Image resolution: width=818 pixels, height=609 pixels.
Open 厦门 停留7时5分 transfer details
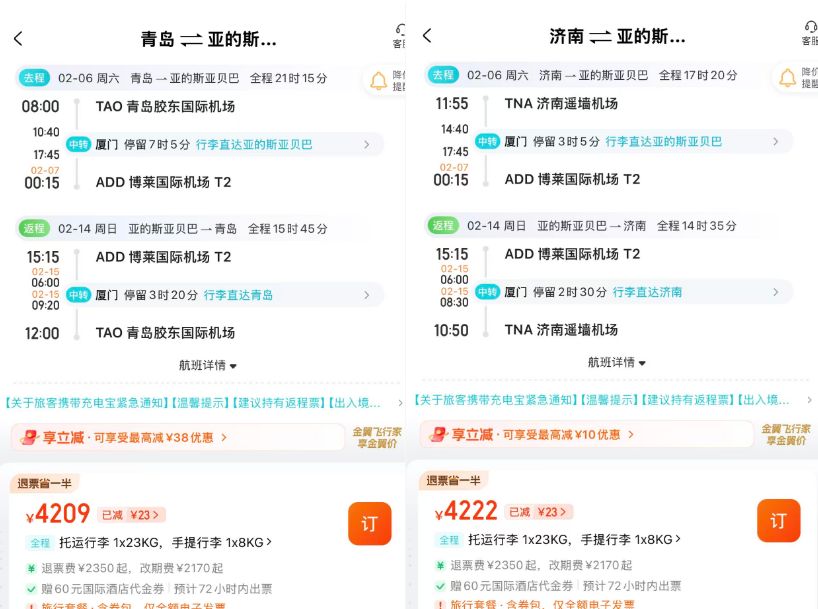coord(225,145)
